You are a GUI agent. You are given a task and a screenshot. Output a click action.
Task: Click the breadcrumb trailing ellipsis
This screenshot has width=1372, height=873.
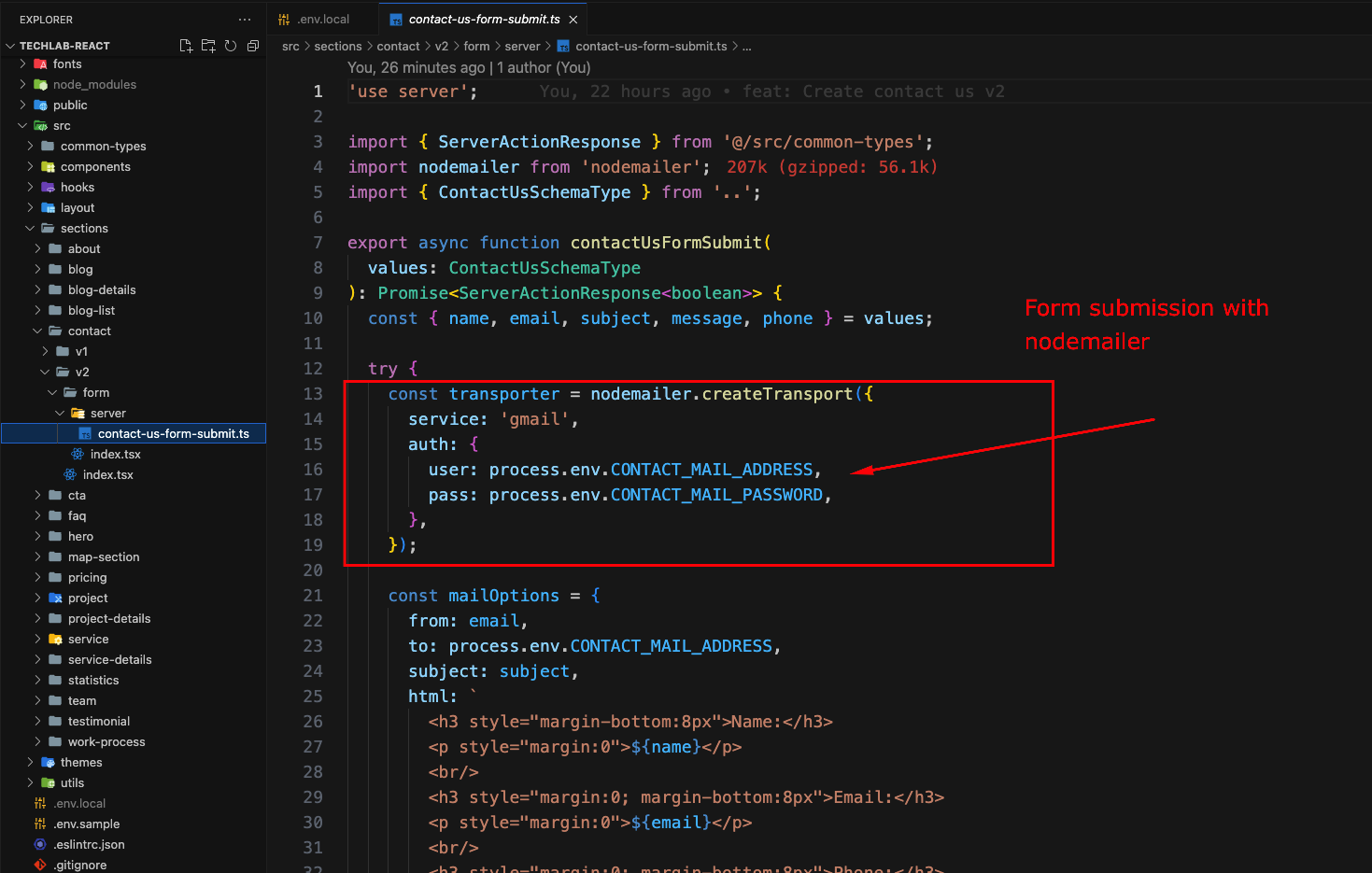pos(746,47)
